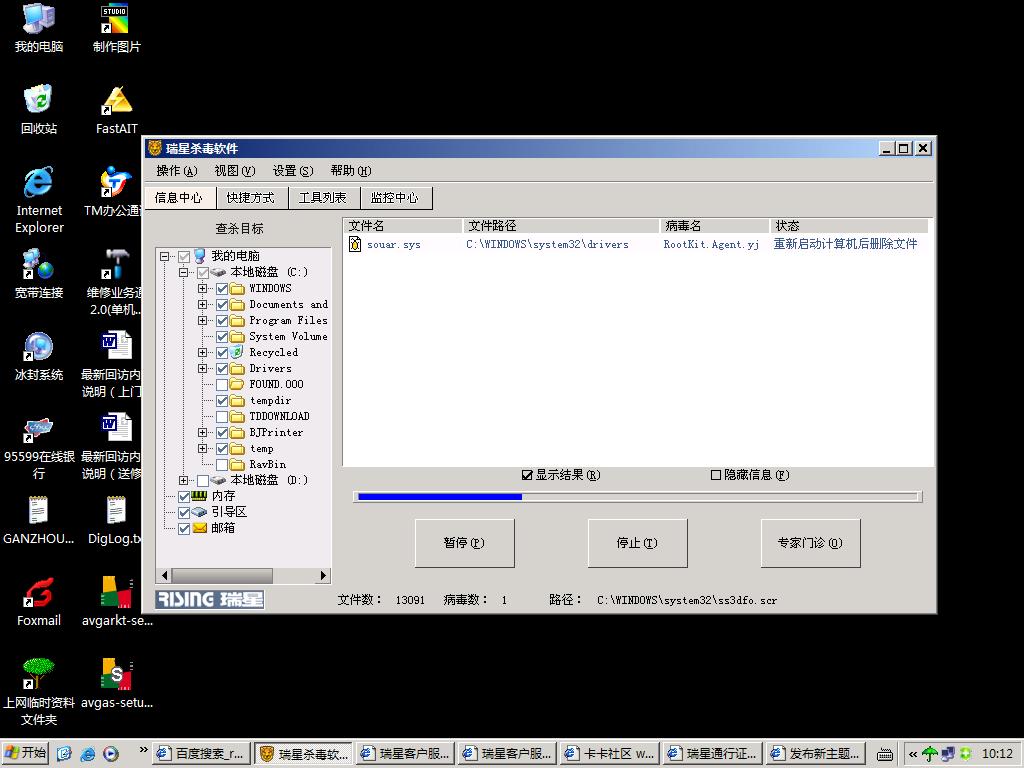Viewport: 1024px width, 768px height.
Task: Open DigLog.txt file on desktop
Action: (x=115, y=520)
